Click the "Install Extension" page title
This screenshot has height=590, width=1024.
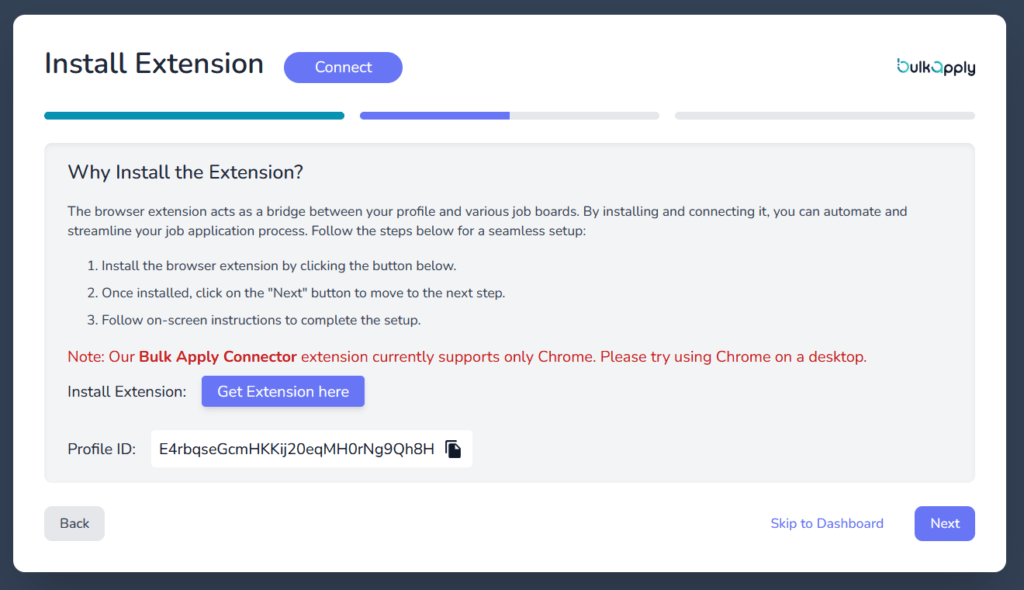pos(154,64)
